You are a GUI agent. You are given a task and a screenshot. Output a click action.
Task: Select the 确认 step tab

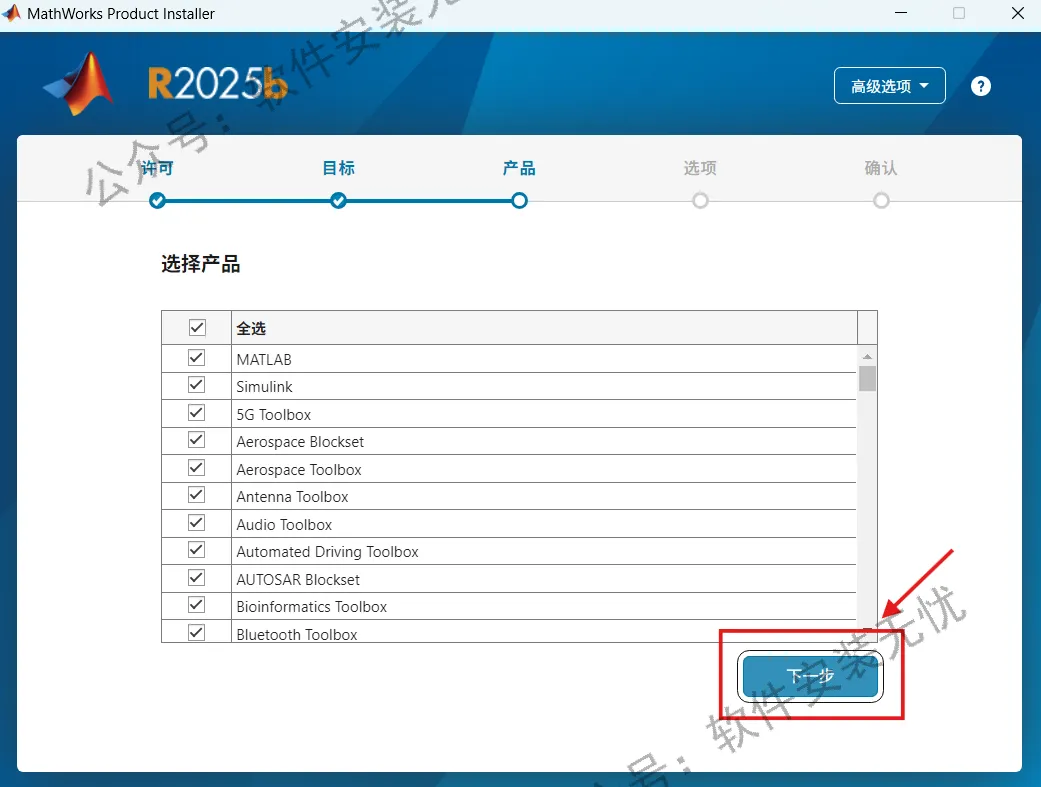[881, 168]
